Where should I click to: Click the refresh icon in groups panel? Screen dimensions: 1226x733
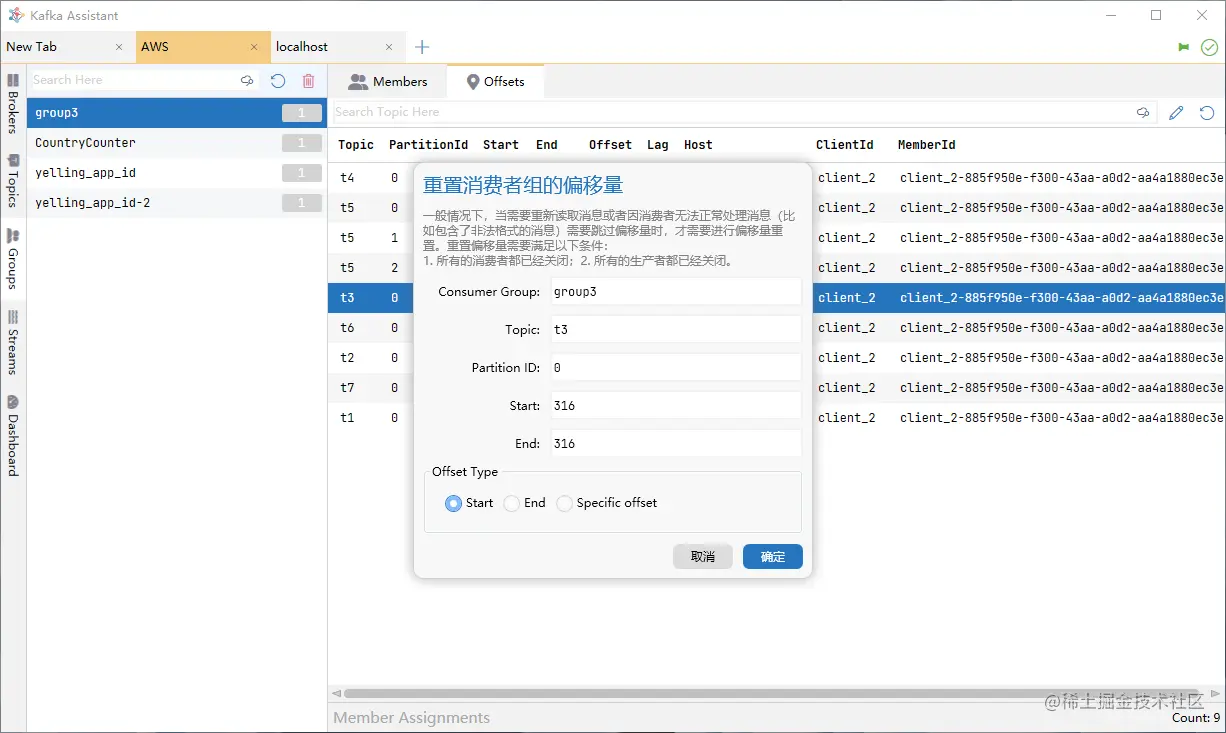click(x=278, y=81)
